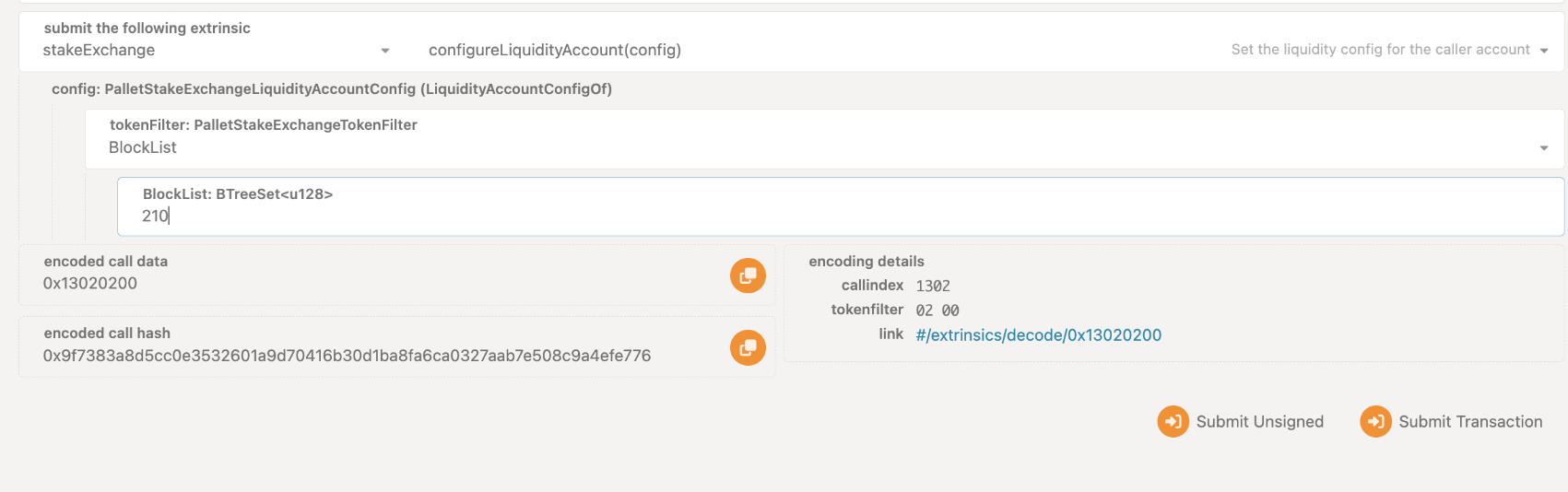Click the arrow icon on Submit Transaction
The image size is (1568, 492).
point(1375,422)
